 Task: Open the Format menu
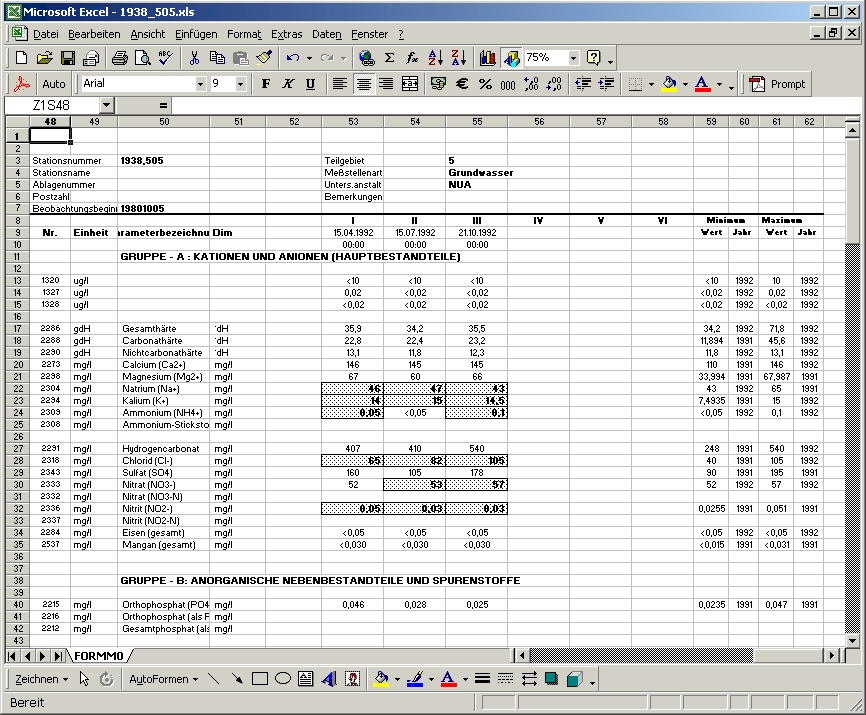244,34
